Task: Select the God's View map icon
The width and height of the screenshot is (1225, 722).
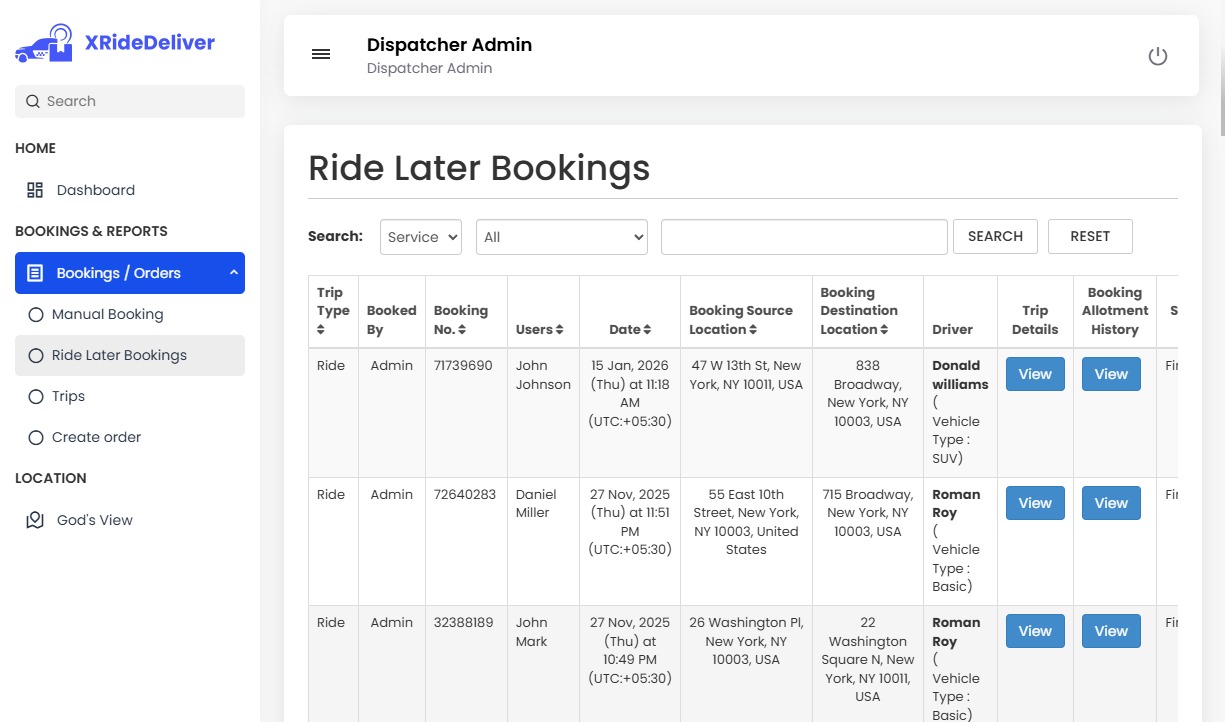Action: pyautogui.click(x=36, y=519)
